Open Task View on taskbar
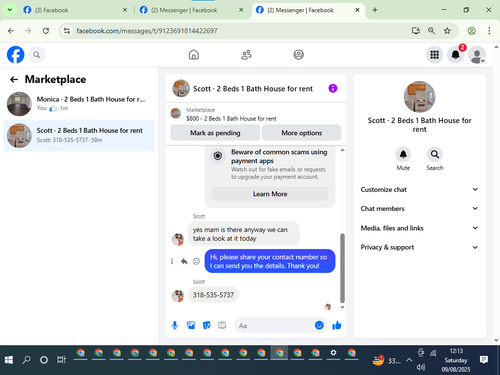The height and width of the screenshot is (375, 500). click(61, 360)
